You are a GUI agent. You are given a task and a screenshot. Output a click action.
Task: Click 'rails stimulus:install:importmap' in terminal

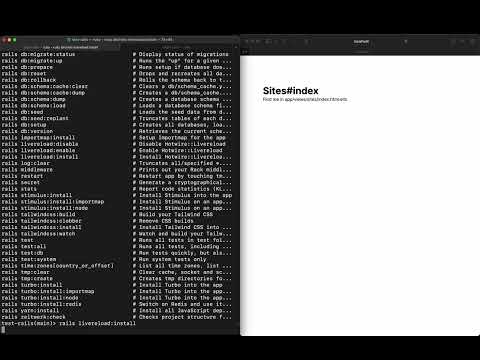(x=53, y=202)
